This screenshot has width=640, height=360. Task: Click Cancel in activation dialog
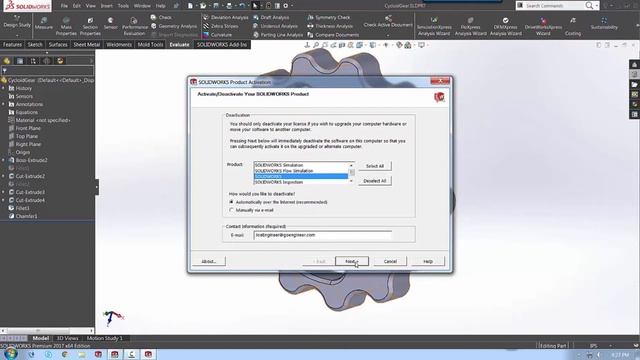click(390, 261)
